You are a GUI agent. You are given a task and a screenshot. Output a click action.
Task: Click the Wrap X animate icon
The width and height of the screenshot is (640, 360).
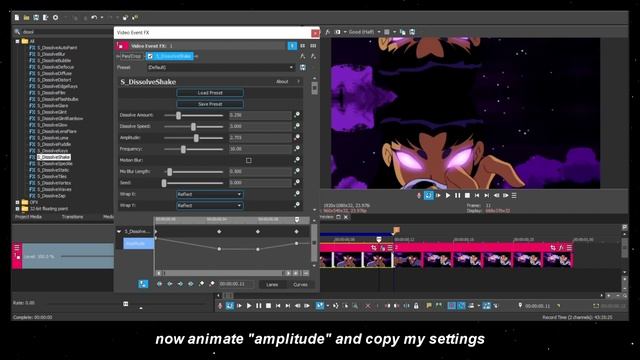click(x=297, y=193)
